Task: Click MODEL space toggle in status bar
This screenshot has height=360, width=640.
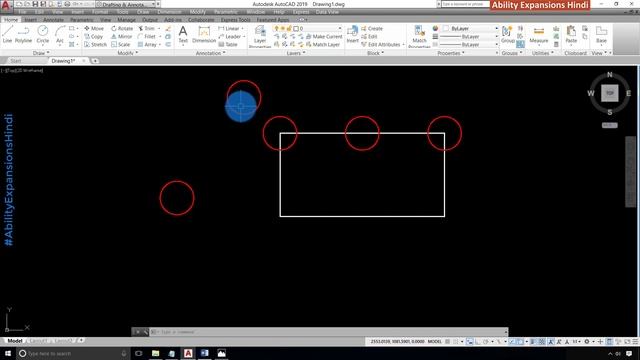Action: pos(435,342)
